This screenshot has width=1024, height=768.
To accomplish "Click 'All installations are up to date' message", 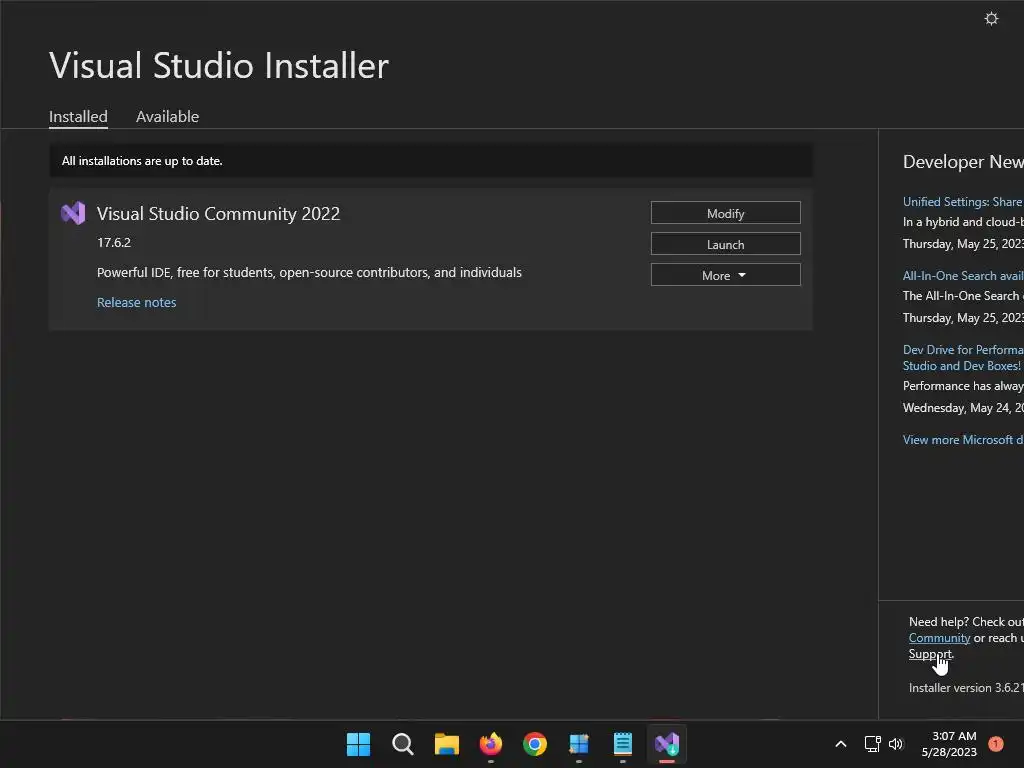I will pyautogui.click(x=142, y=161).
